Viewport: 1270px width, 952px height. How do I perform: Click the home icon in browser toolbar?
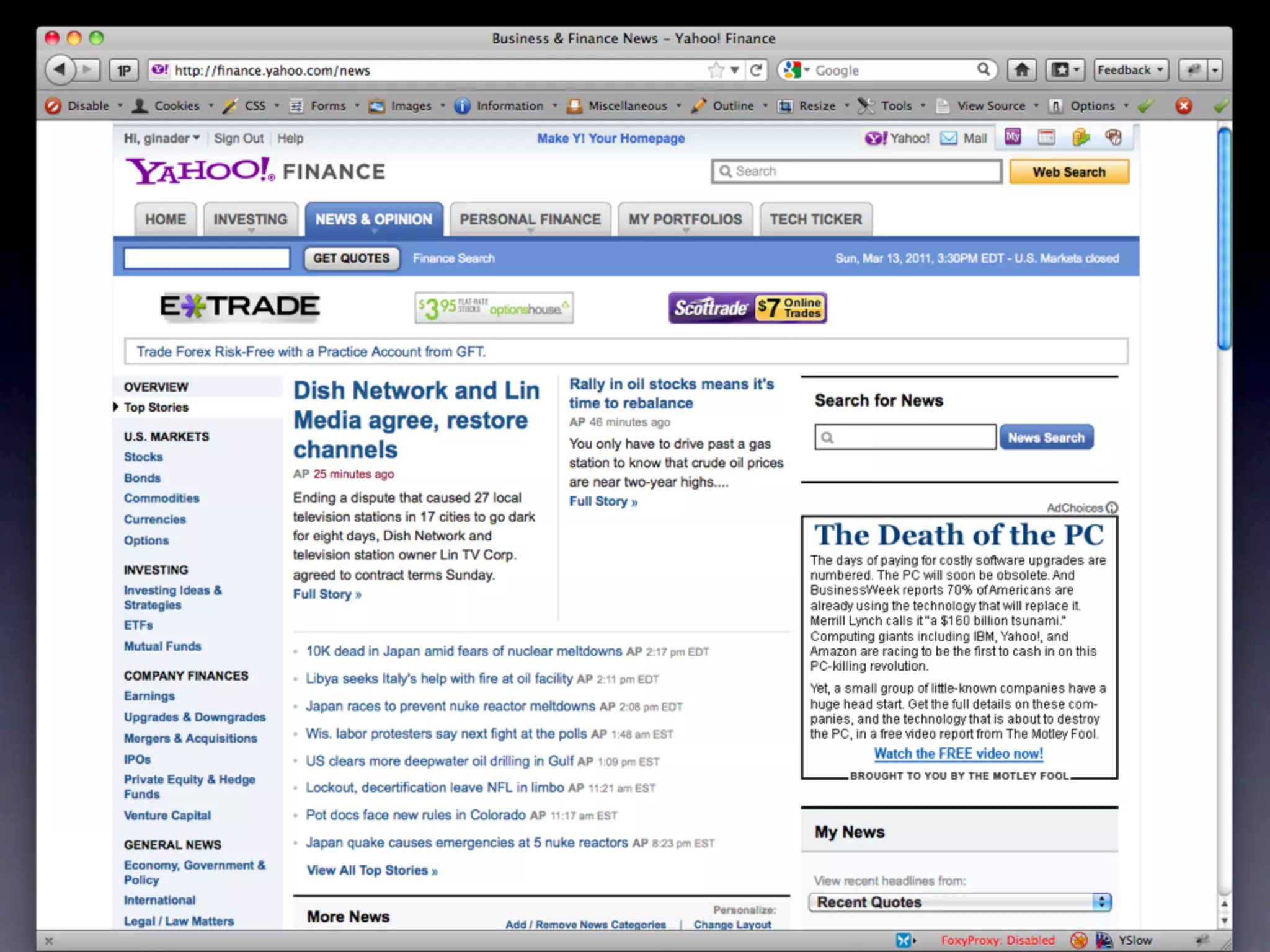pos(1021,70)
